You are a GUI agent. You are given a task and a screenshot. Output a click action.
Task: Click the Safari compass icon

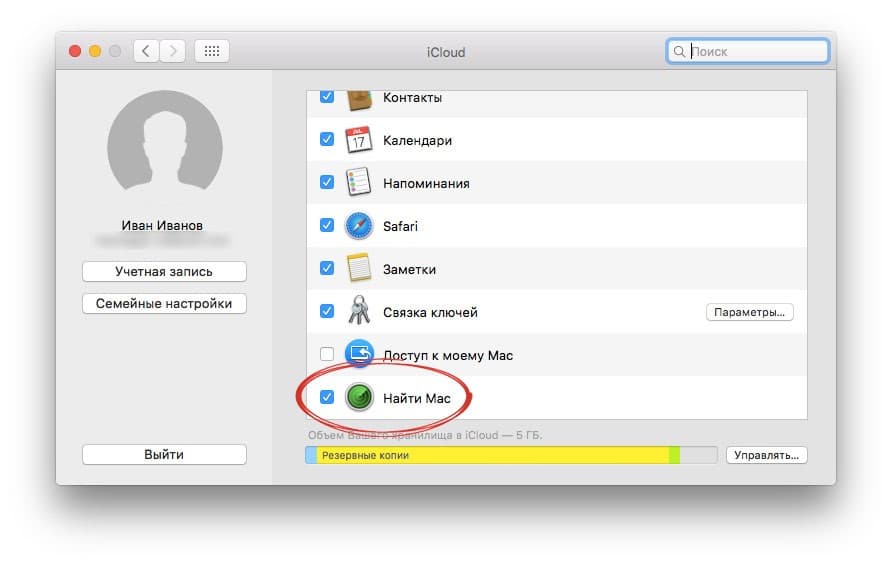(x=358, y=226)
